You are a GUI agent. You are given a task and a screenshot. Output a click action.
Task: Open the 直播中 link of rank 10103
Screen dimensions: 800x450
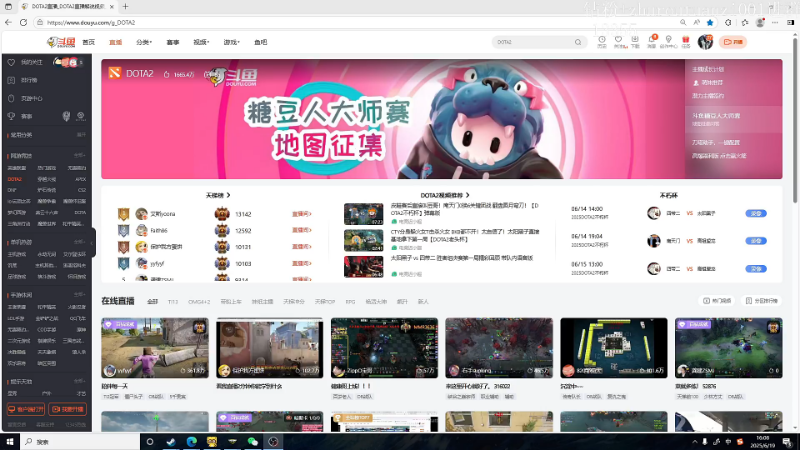[x=301, y=264]
